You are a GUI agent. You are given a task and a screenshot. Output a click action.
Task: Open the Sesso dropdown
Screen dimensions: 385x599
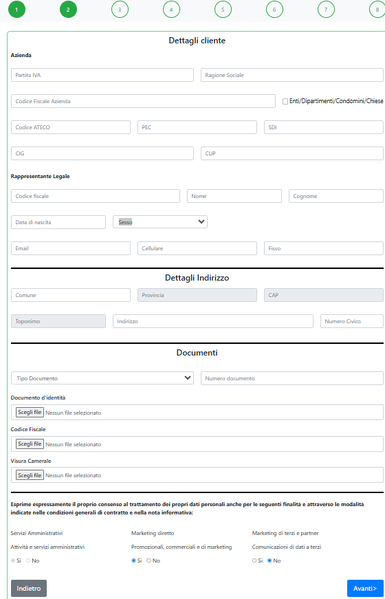point(160,222)
